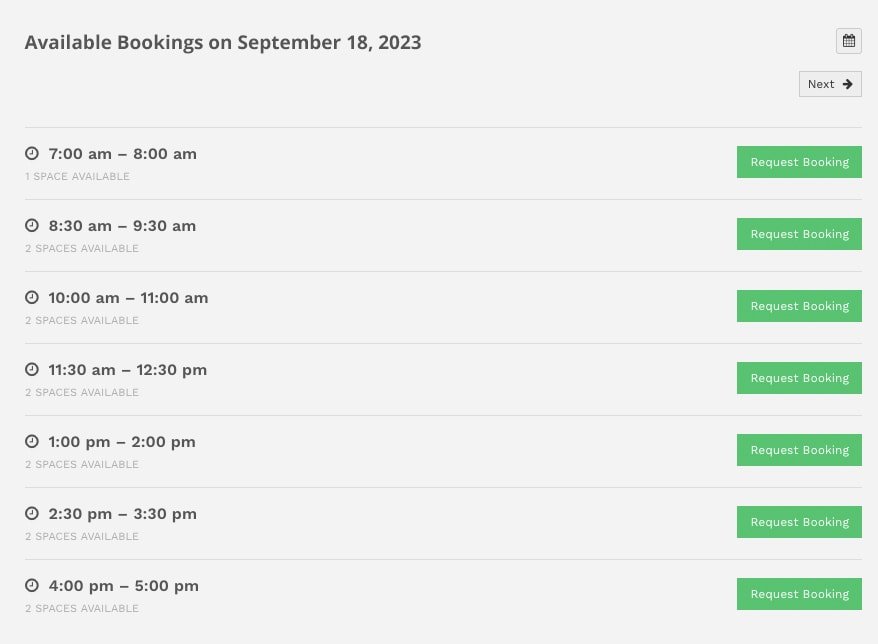The image size is (878, 644).
Task: Click the 10:00 am – 11:00 am time text
Action: click(x=128, y=298)
